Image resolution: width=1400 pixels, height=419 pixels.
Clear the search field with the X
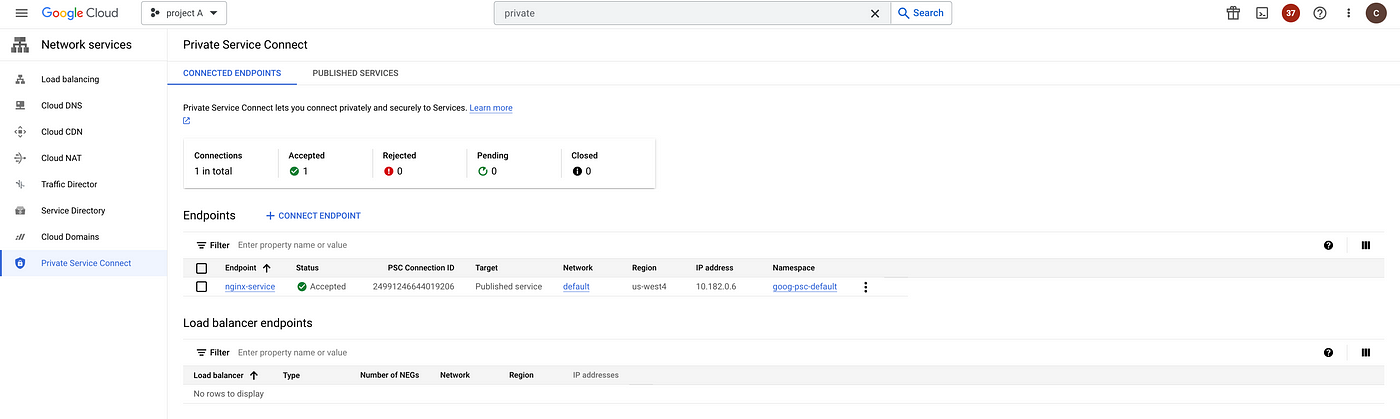[x=875, y=13]
